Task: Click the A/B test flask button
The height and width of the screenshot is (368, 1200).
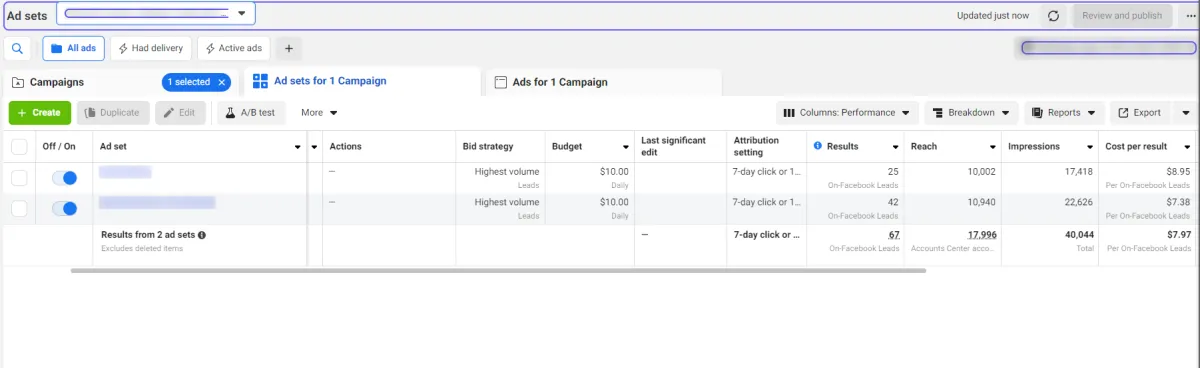Action: tap(250, 113)
